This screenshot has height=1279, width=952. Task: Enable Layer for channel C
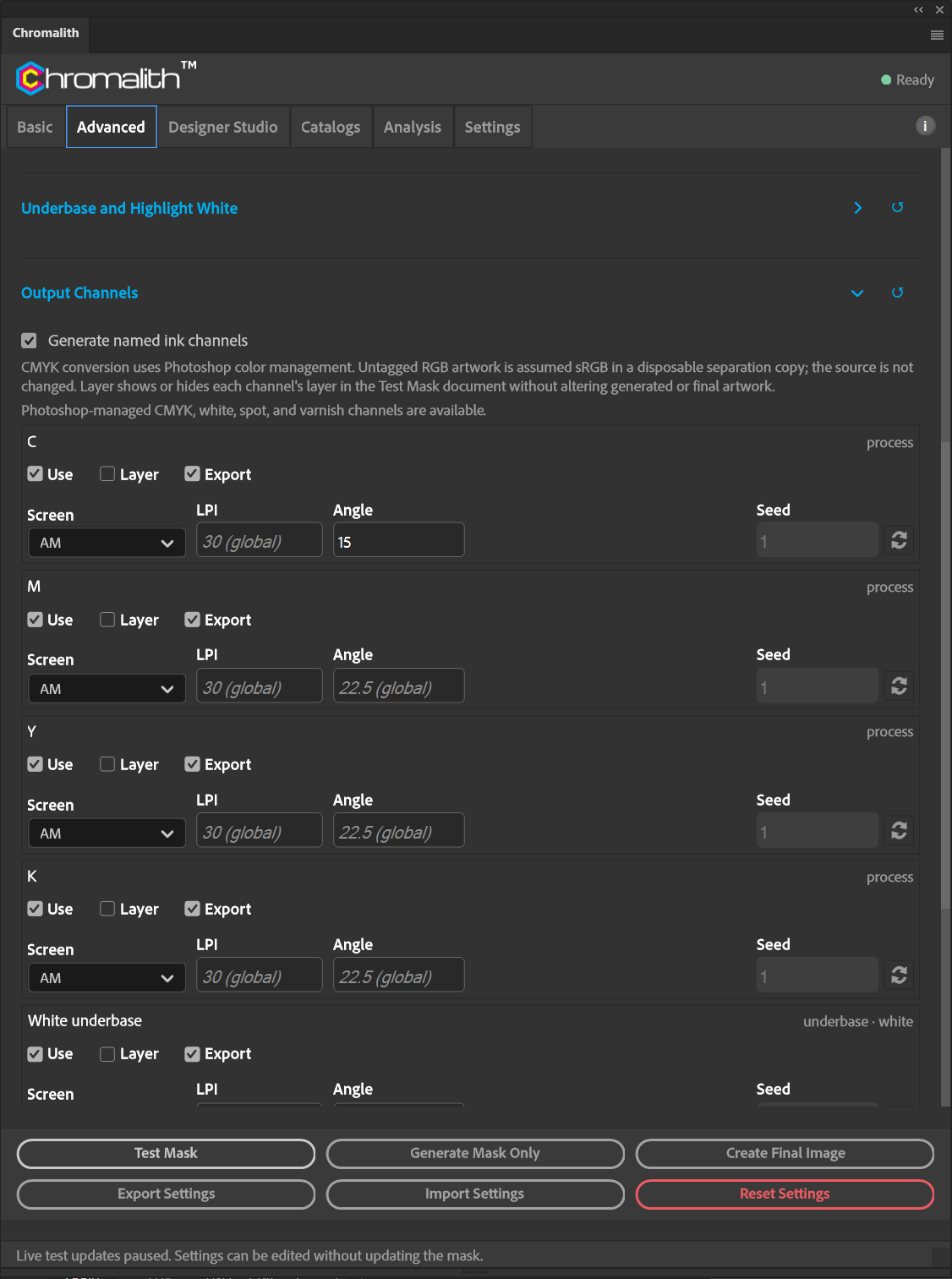point(107,473)
